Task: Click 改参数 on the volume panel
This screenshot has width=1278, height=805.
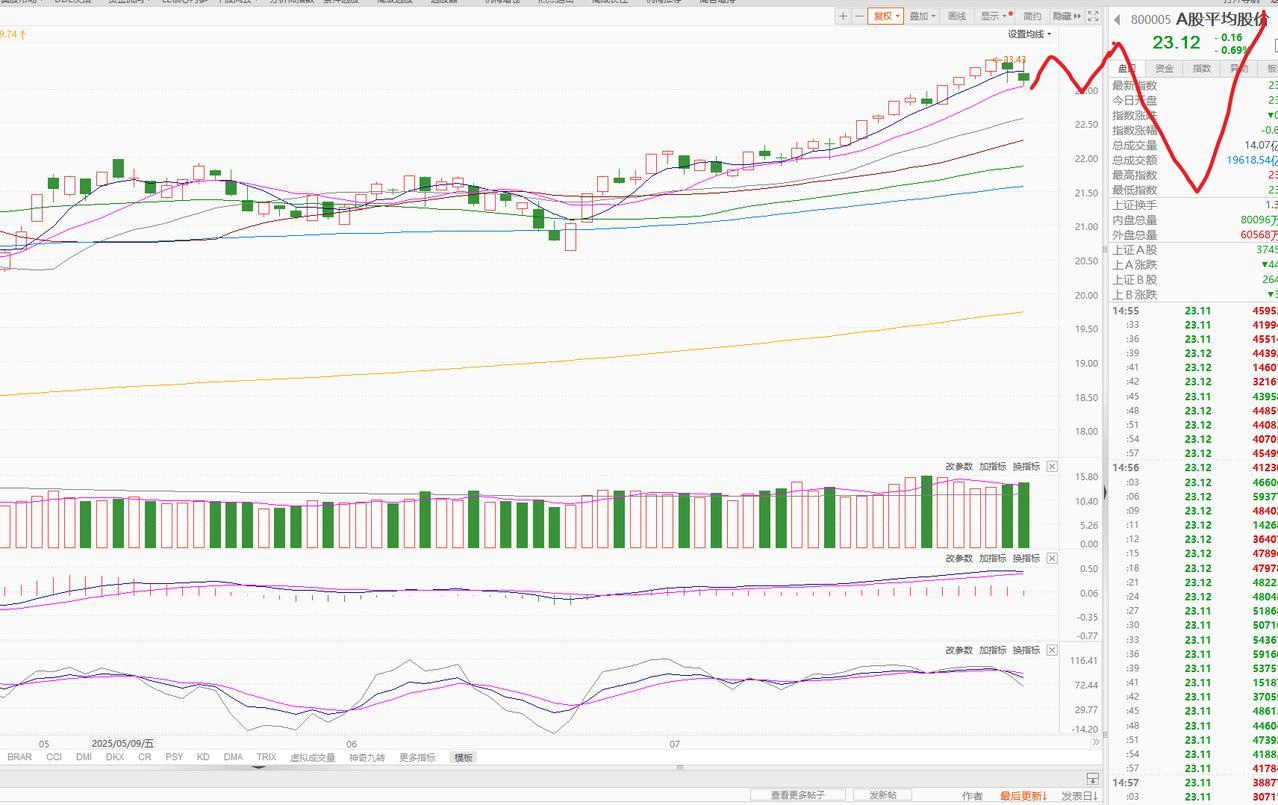Action: 959,467
